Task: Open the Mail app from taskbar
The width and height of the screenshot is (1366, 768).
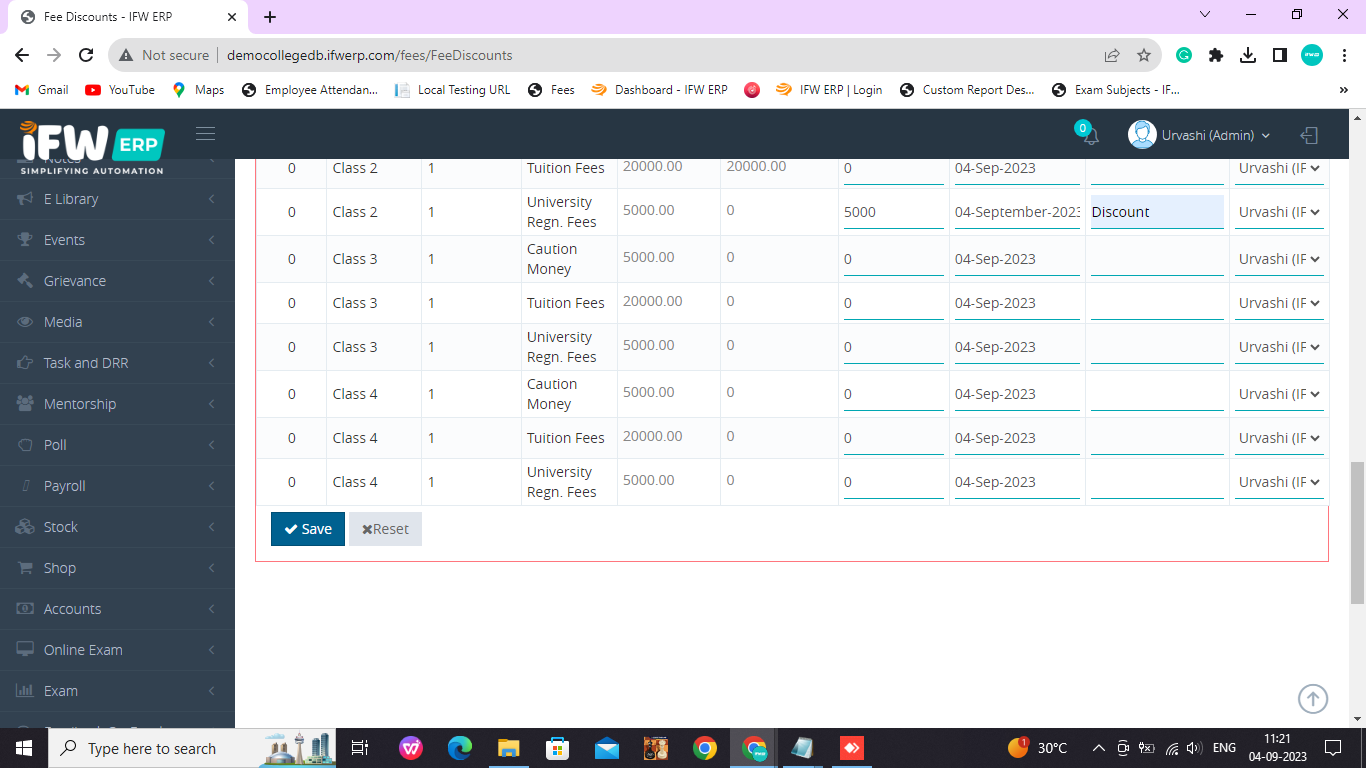Action: 607,748
